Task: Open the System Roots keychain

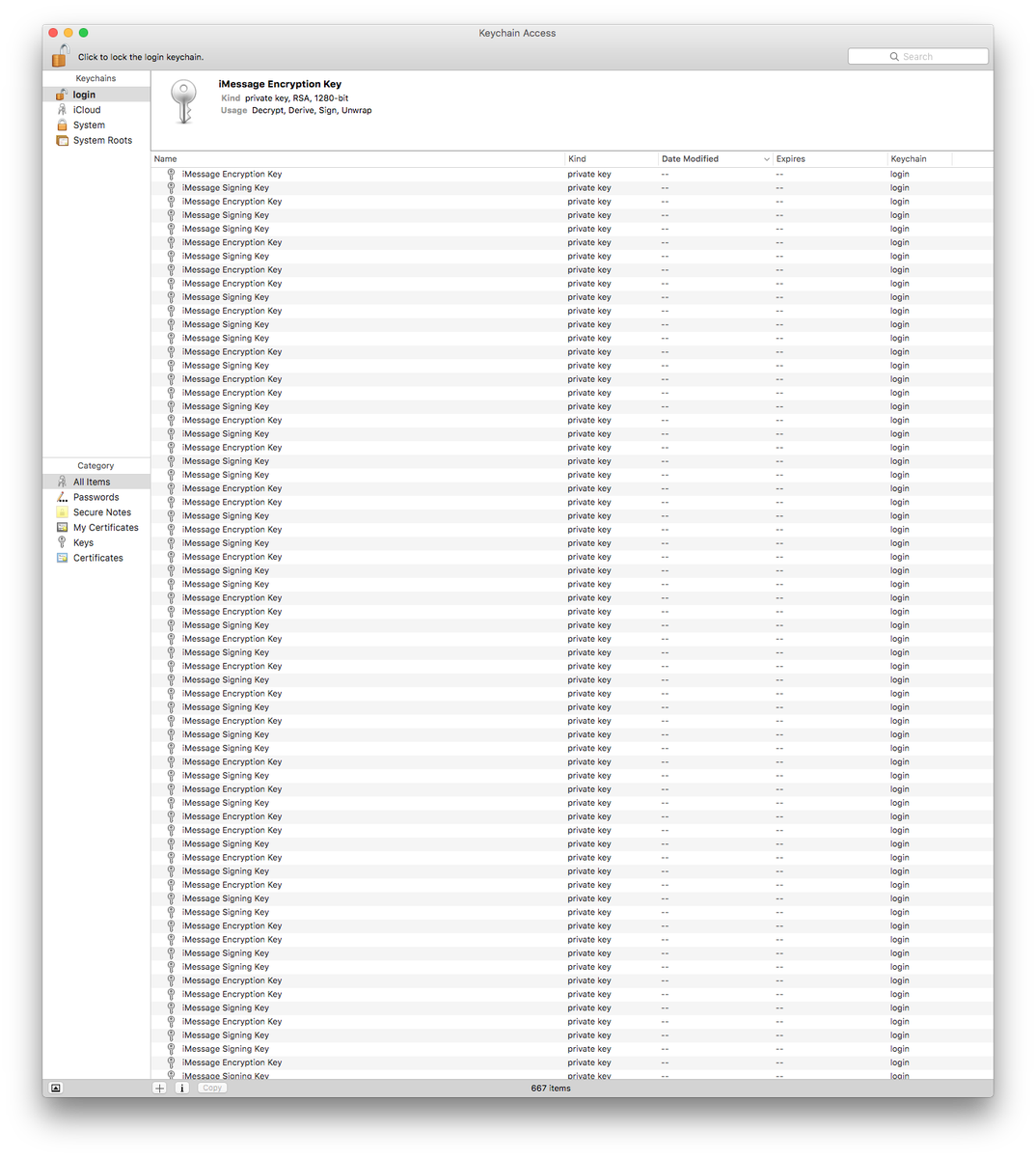Action: (x=96, y=141)
